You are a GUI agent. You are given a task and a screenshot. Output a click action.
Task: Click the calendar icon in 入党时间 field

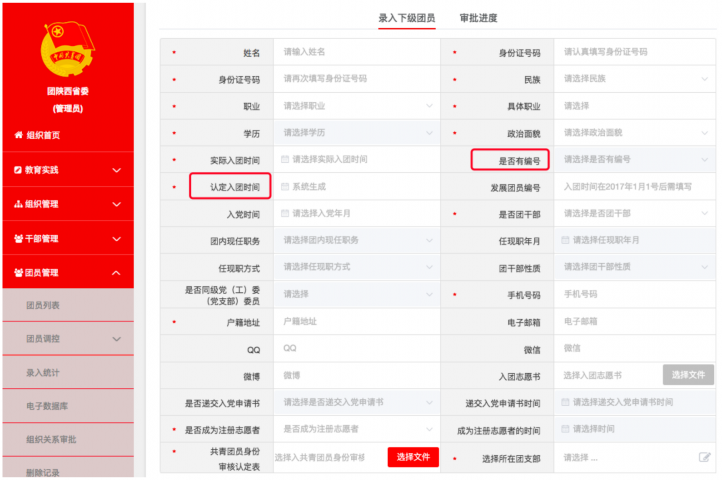pos(286,213)
